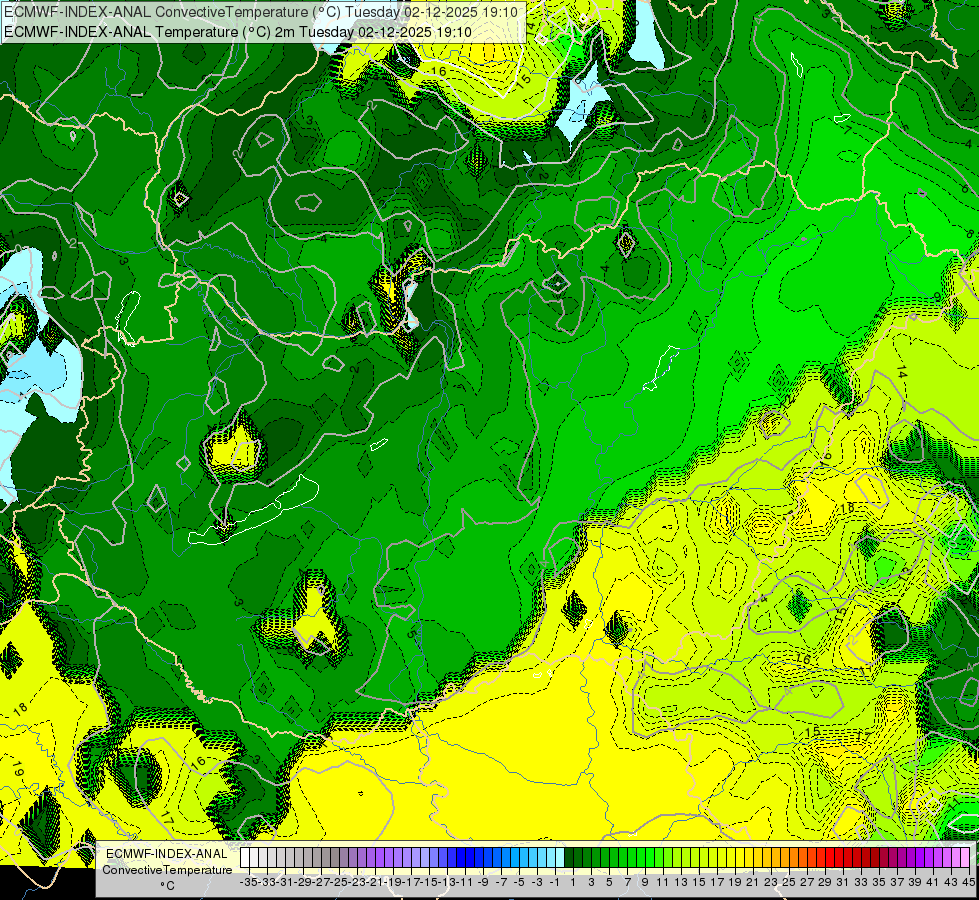Click the ECMWF-INDEX-ANAL label in the legend
Viewport: 979px width, 900px height.
(x=167, y=854)
